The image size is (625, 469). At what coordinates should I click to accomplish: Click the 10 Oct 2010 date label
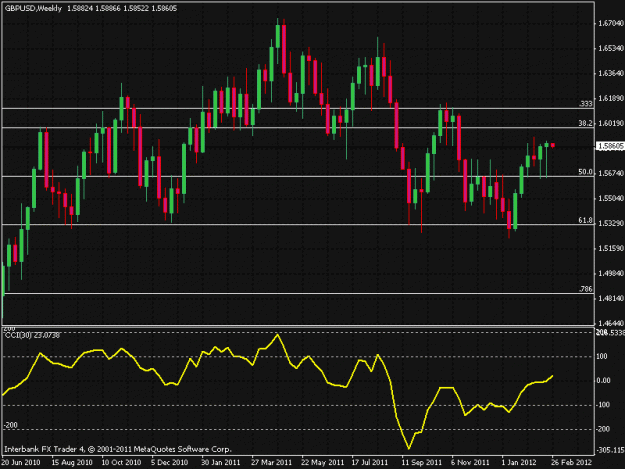click(121, 462)
